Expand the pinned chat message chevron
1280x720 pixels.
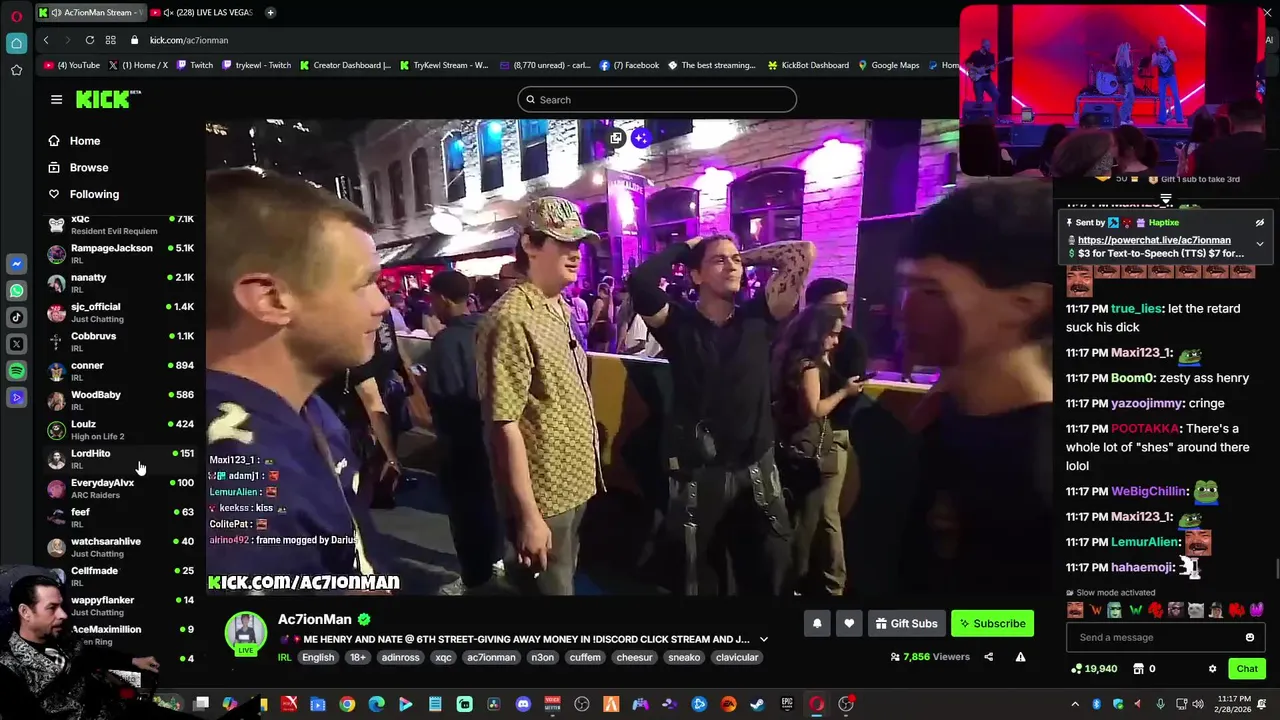[x=1260, y=244]
